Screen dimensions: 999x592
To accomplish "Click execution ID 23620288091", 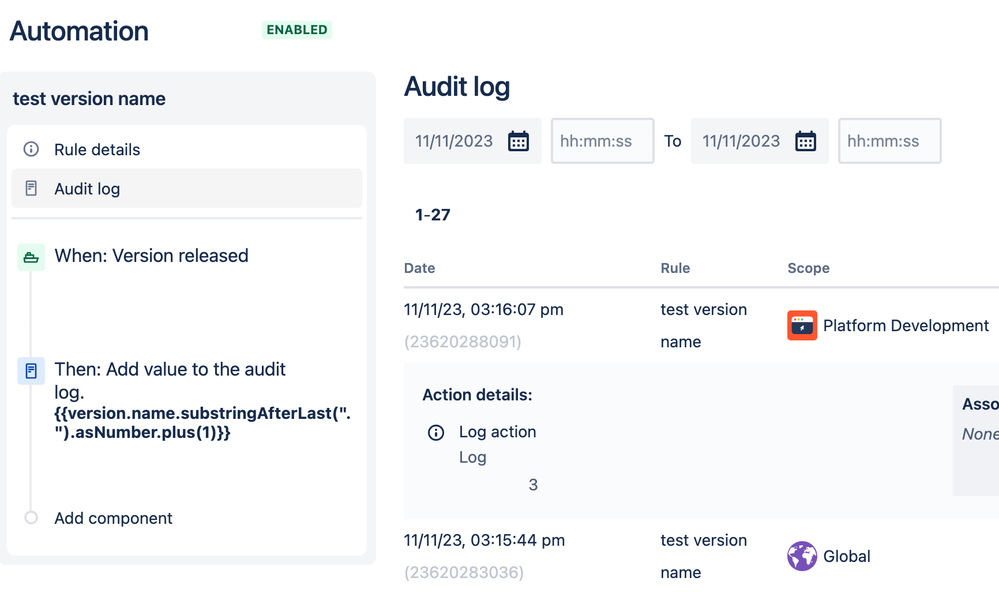I will pyautogui.click(x=463, y=342).
